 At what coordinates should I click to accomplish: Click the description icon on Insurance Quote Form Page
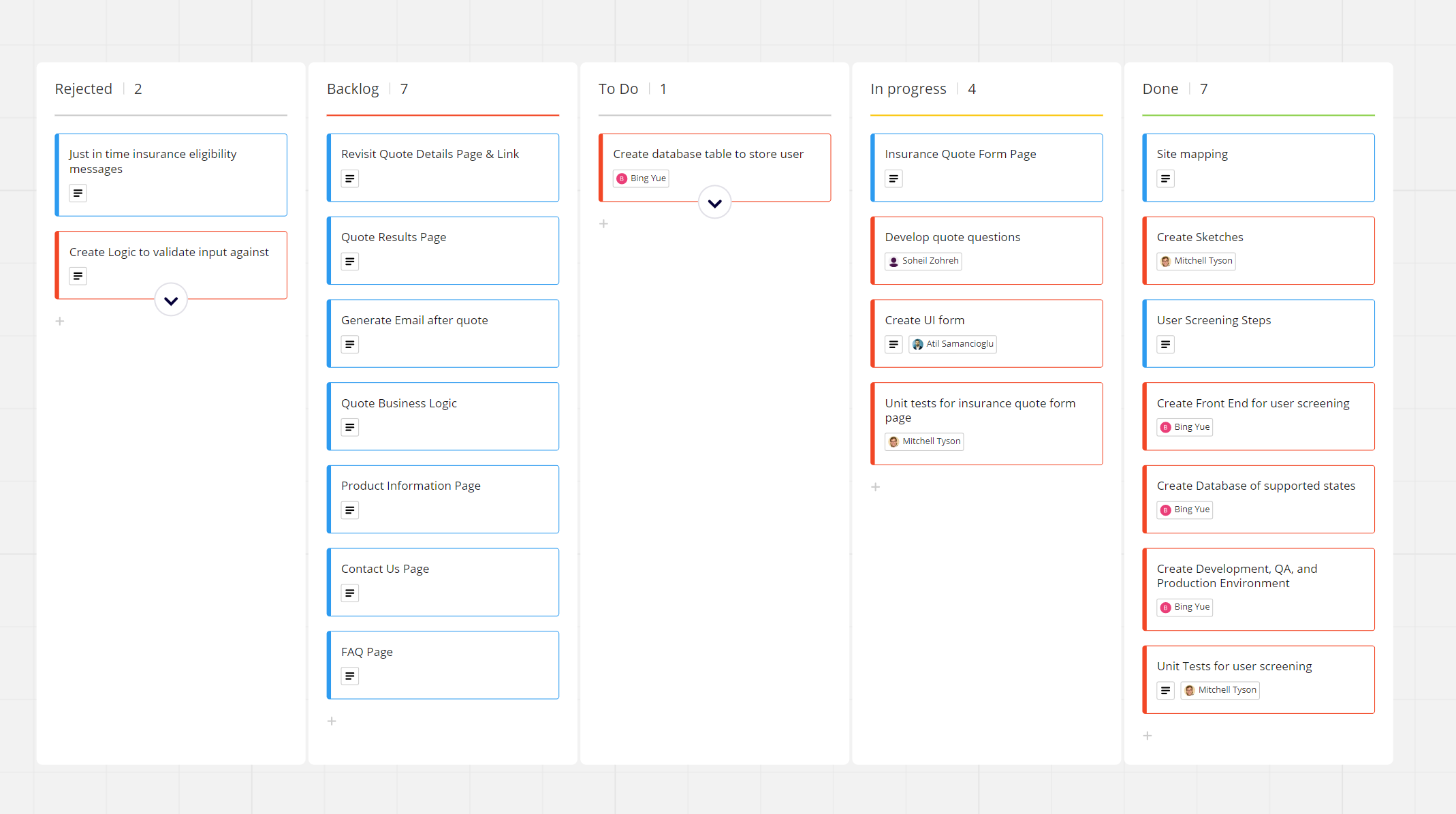(x=894, y=178)
